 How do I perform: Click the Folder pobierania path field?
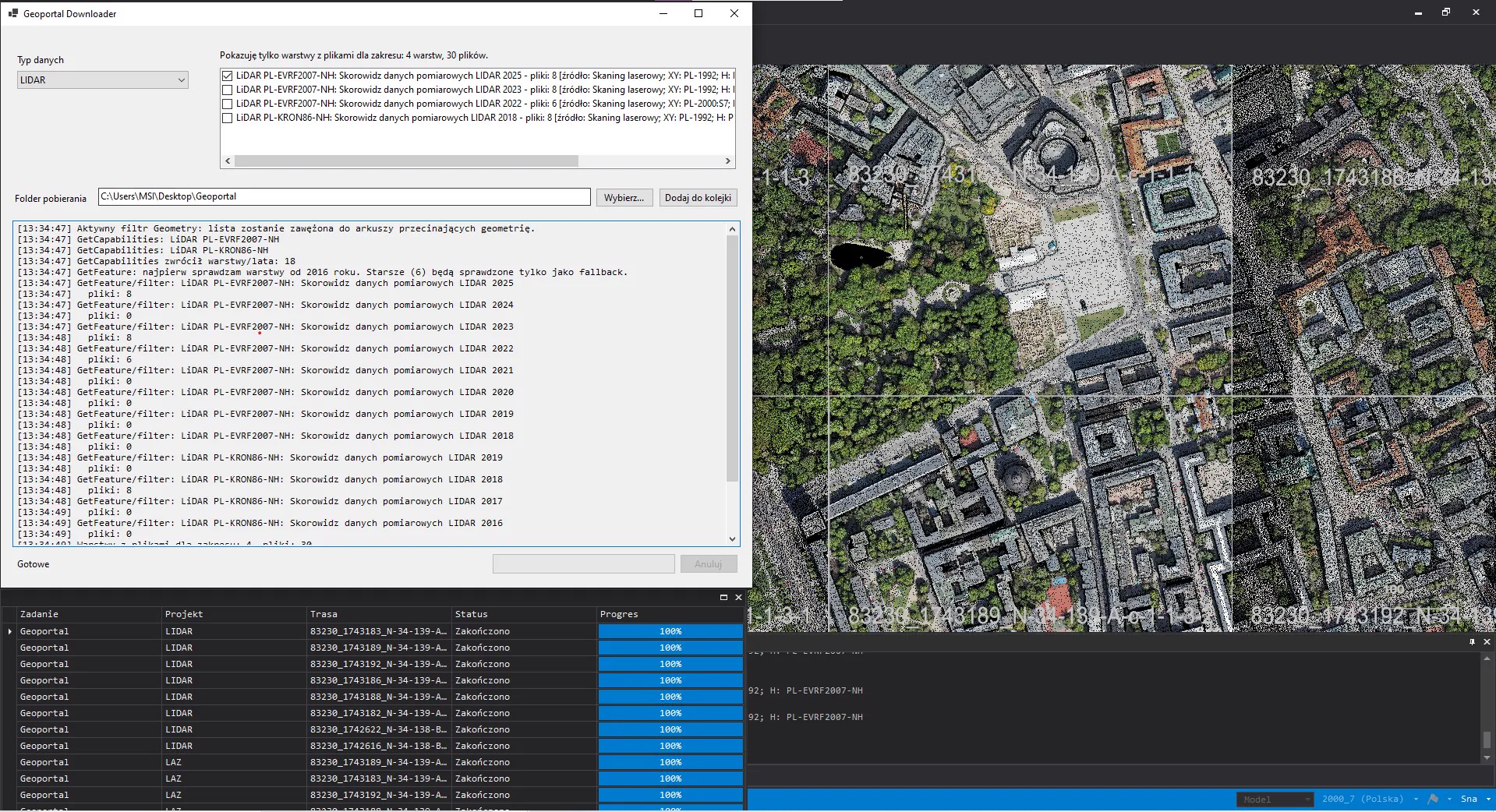coord(344,196)
